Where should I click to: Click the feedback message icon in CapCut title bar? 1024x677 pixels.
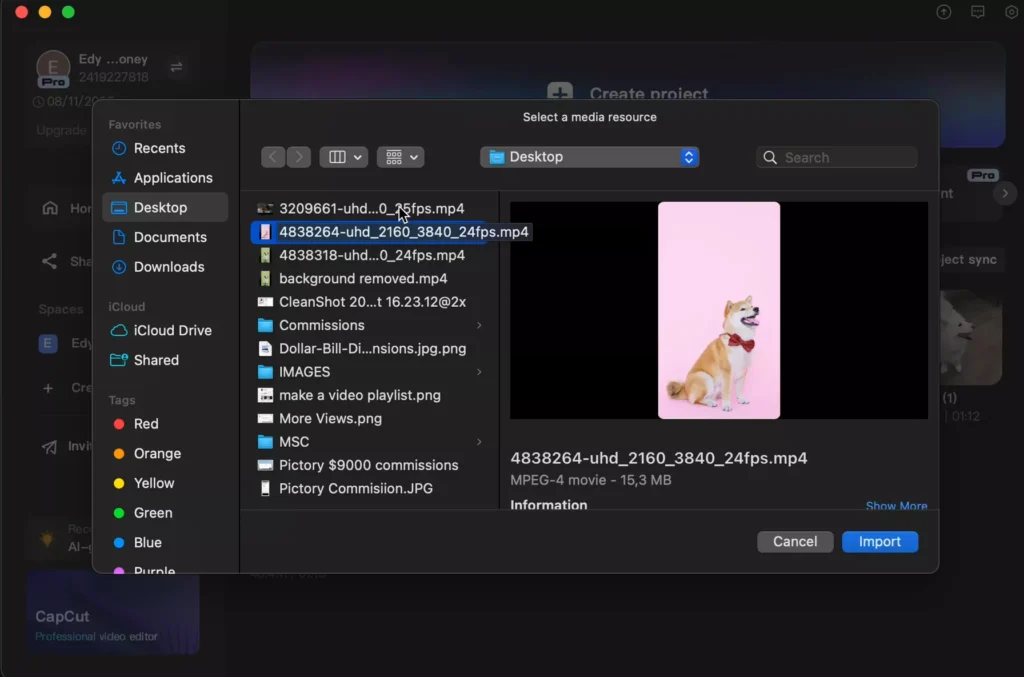tap(978, 12)
